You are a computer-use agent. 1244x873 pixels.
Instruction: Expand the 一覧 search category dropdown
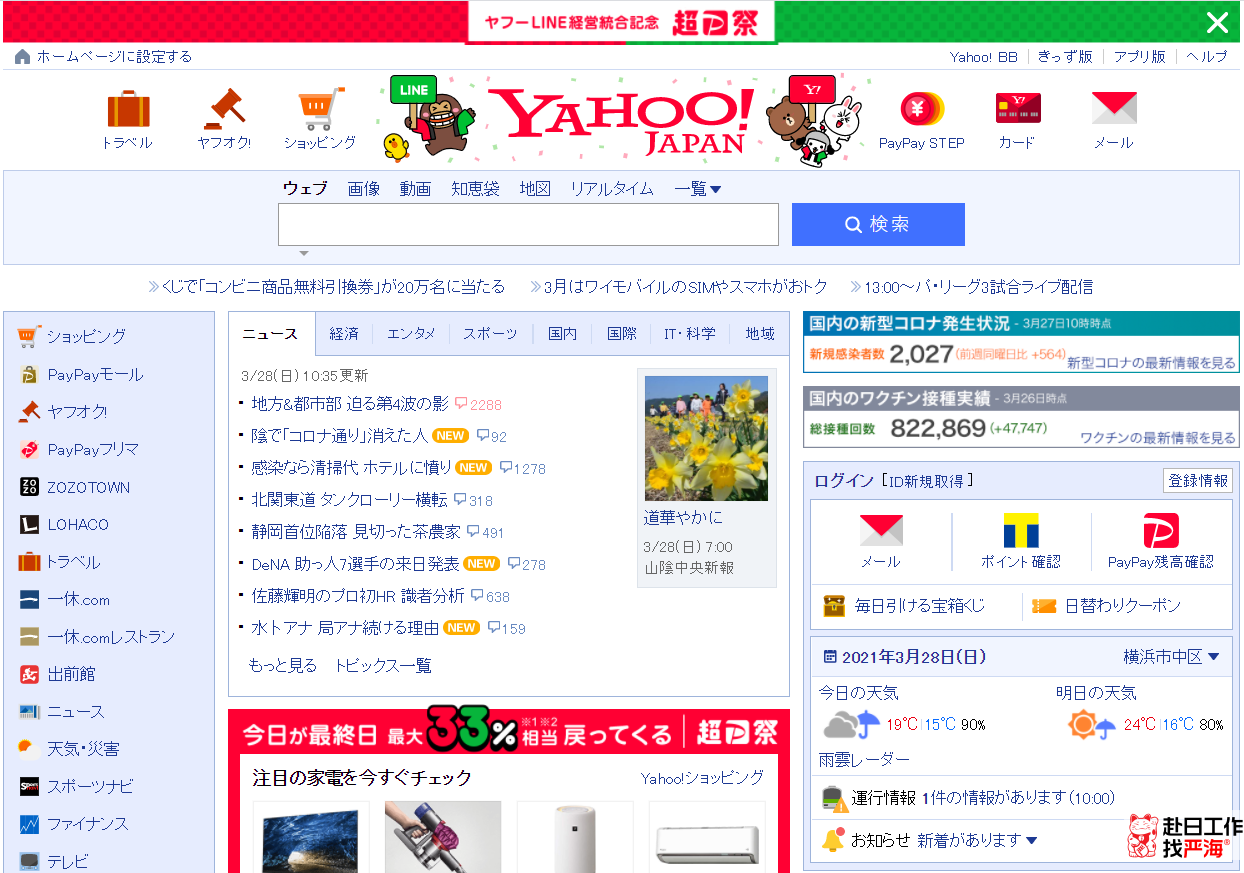(698, 189)
